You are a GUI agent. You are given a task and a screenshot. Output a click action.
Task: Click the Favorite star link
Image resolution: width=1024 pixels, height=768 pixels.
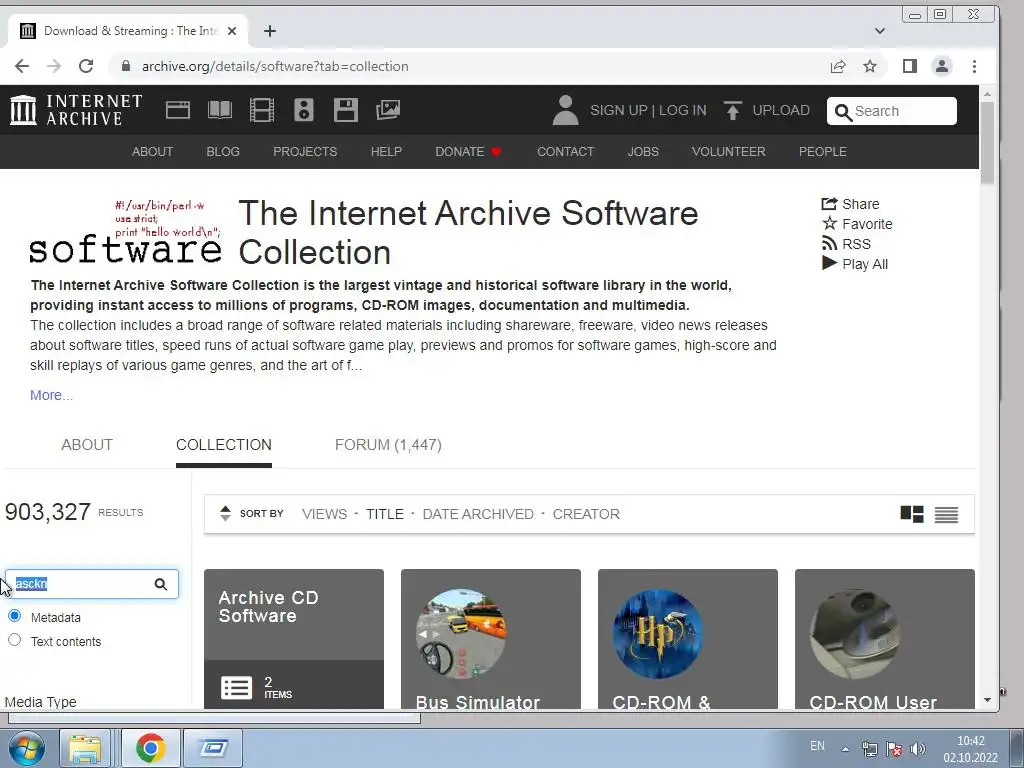857,224
